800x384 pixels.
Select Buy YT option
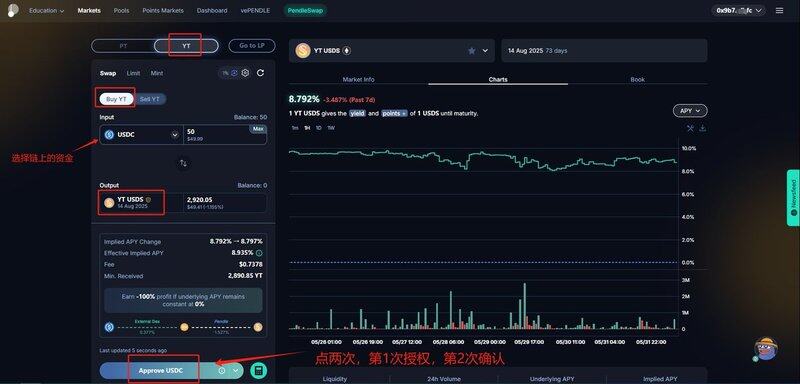(x=116, y=99)
